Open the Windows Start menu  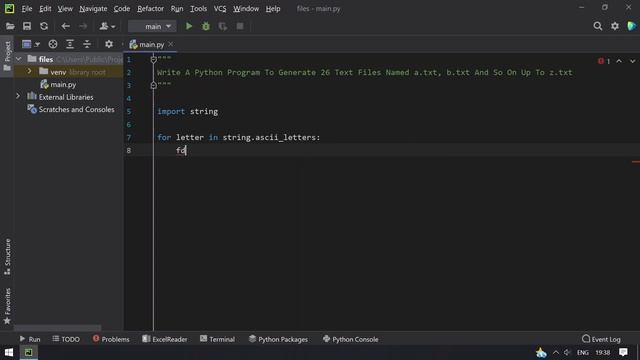point(9,352)
